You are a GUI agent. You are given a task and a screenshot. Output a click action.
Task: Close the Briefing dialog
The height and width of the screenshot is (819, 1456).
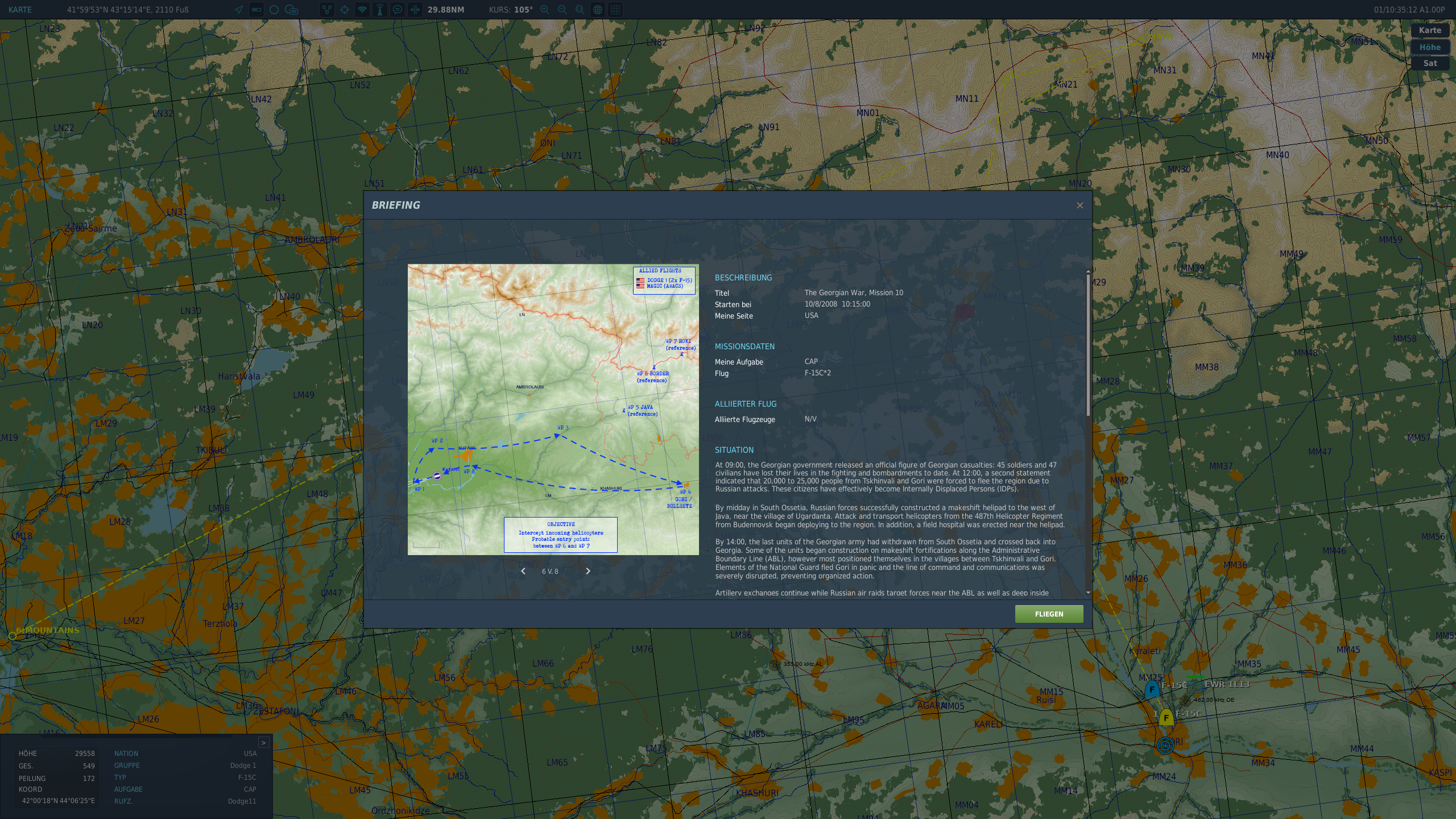click(1079, 205)
